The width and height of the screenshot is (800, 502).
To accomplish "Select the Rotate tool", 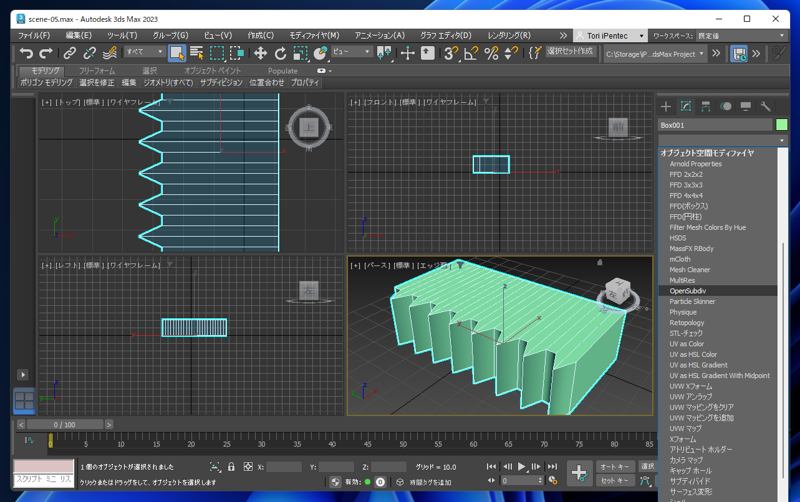I will click(280, 53).
